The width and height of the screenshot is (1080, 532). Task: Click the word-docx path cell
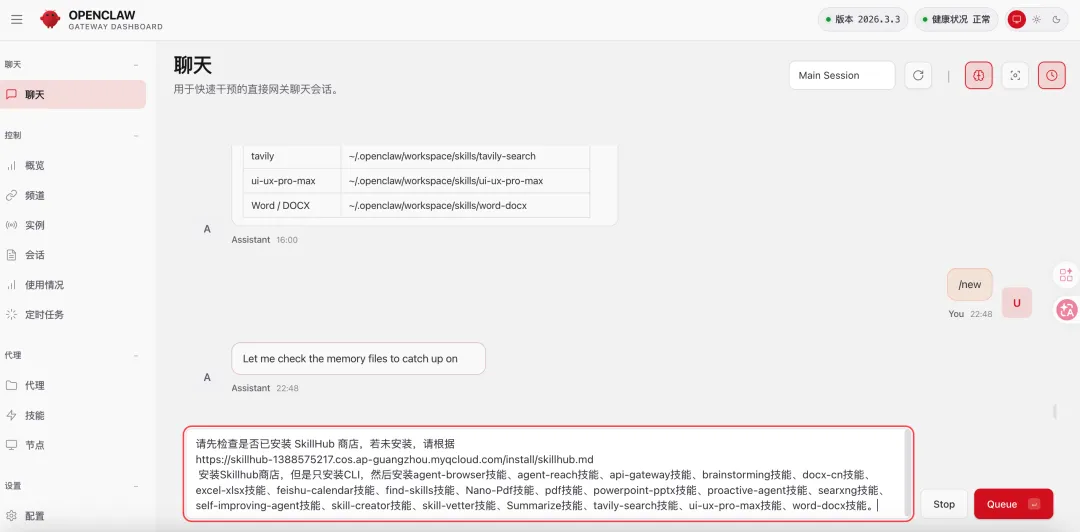click(x=465, y=205)
